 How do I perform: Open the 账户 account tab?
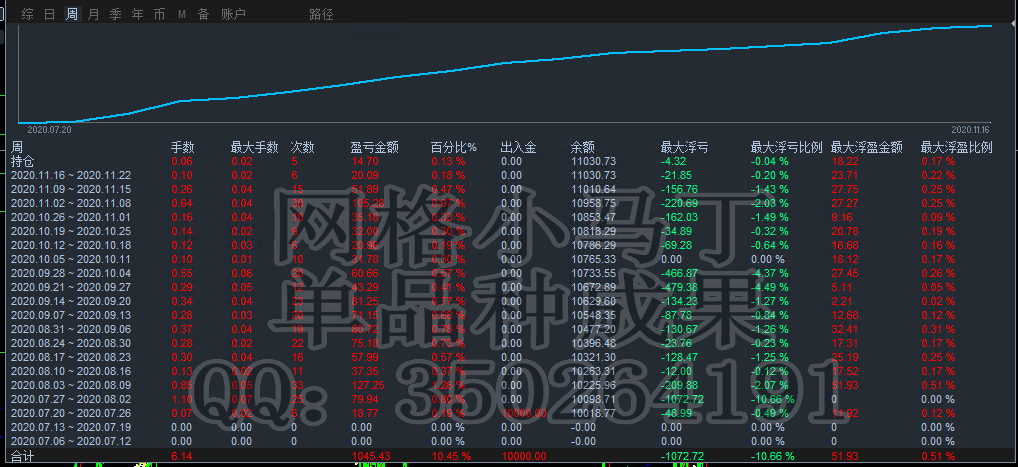point(233,14)
